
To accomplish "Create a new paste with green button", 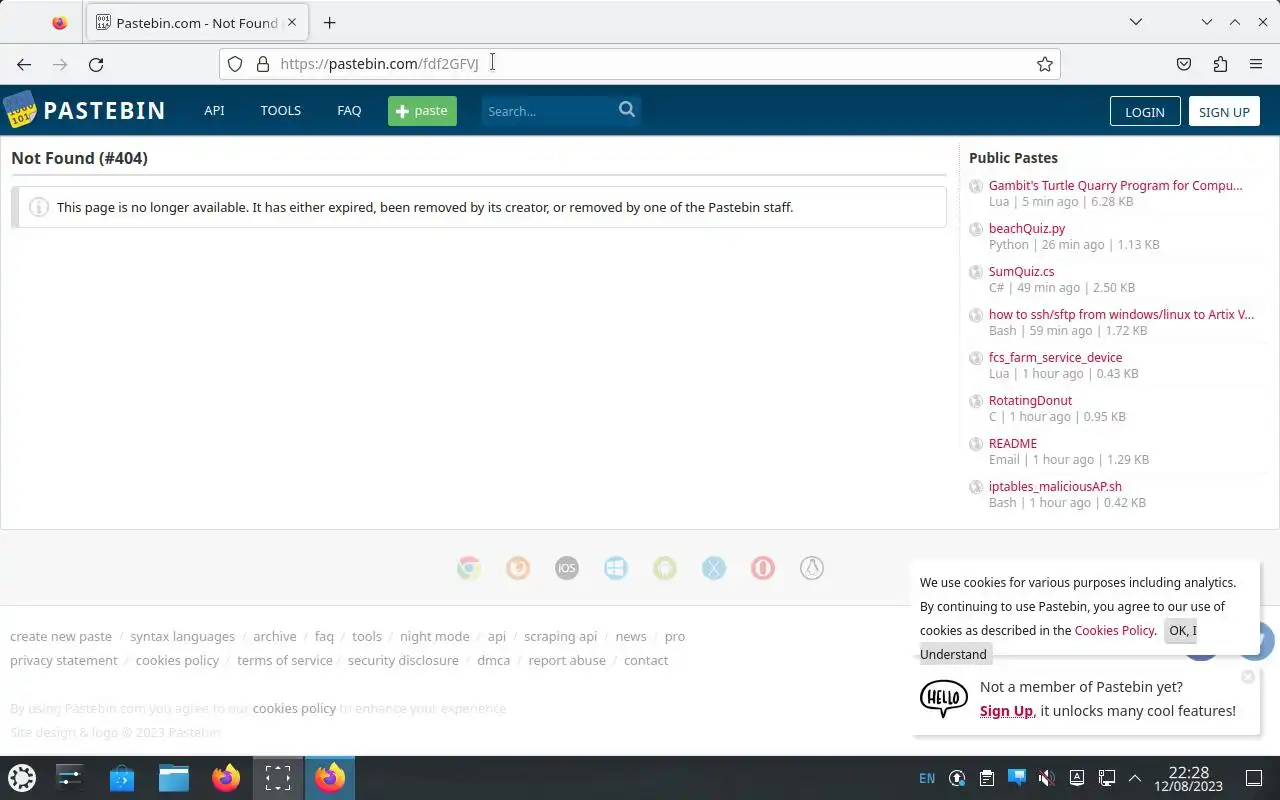I will 422,111.
